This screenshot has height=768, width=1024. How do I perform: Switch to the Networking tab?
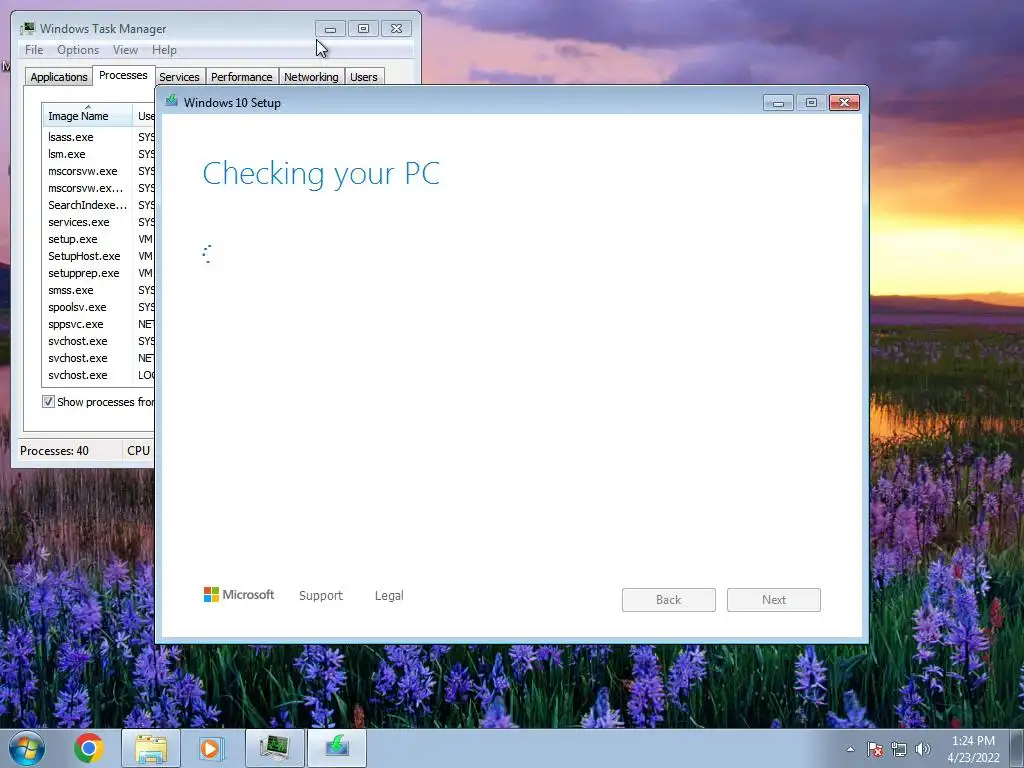311,77
